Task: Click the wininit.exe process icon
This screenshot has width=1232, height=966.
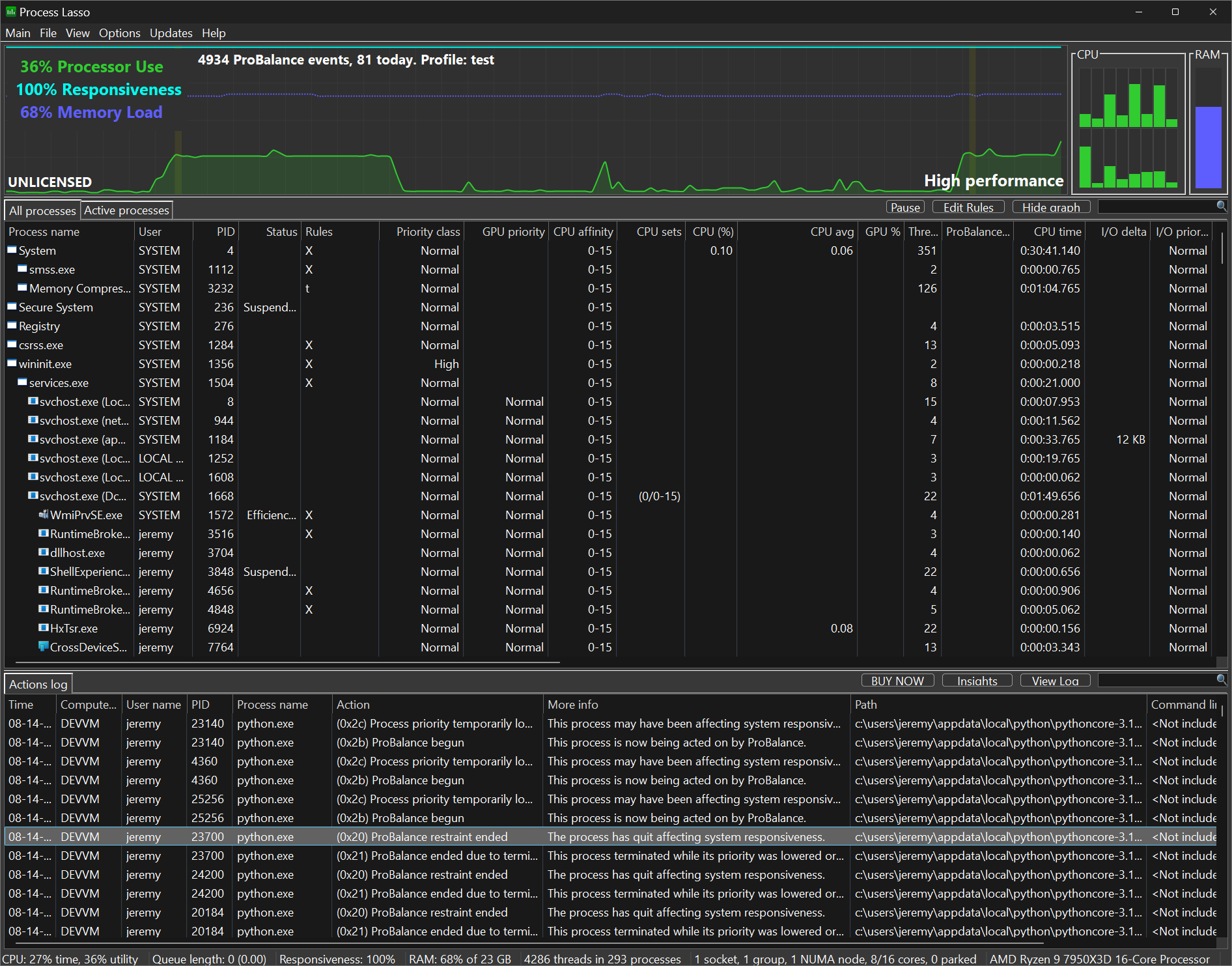Action: click(12, 363)
